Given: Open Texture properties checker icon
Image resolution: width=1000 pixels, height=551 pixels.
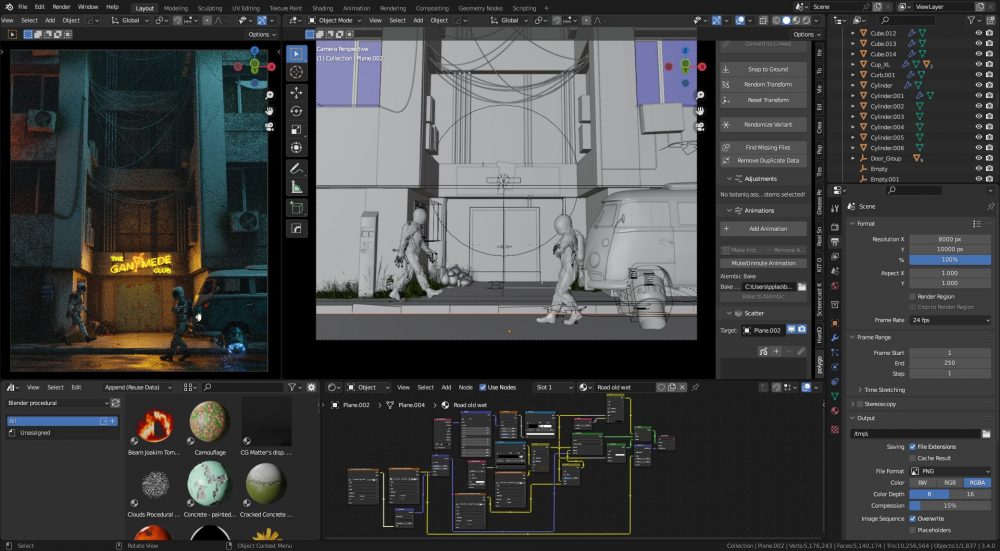Looking at the screenshot, I should (x=835, y=429).
